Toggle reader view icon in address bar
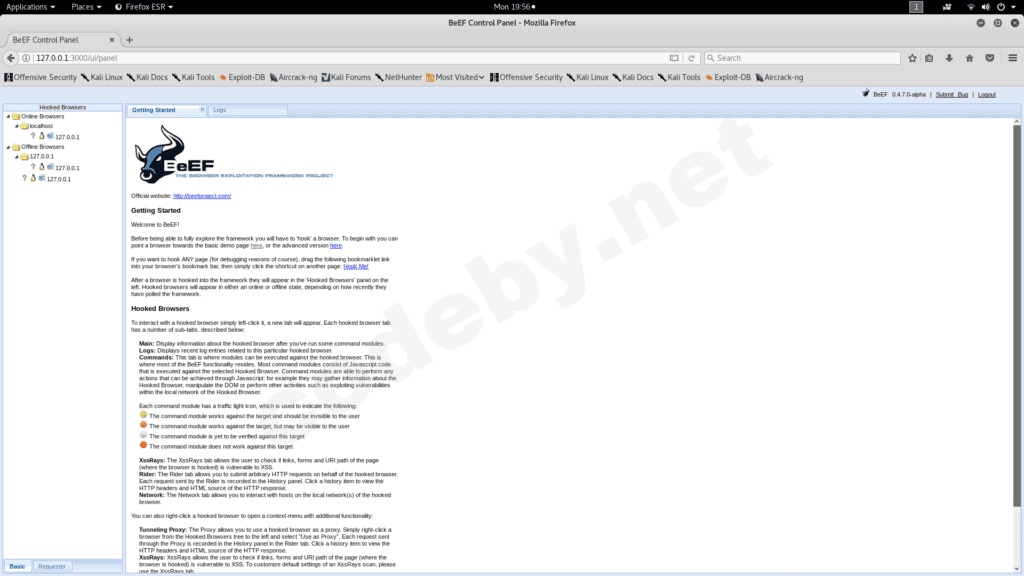1024x576 pixels. pyautogui.click(x=674, y=58)
